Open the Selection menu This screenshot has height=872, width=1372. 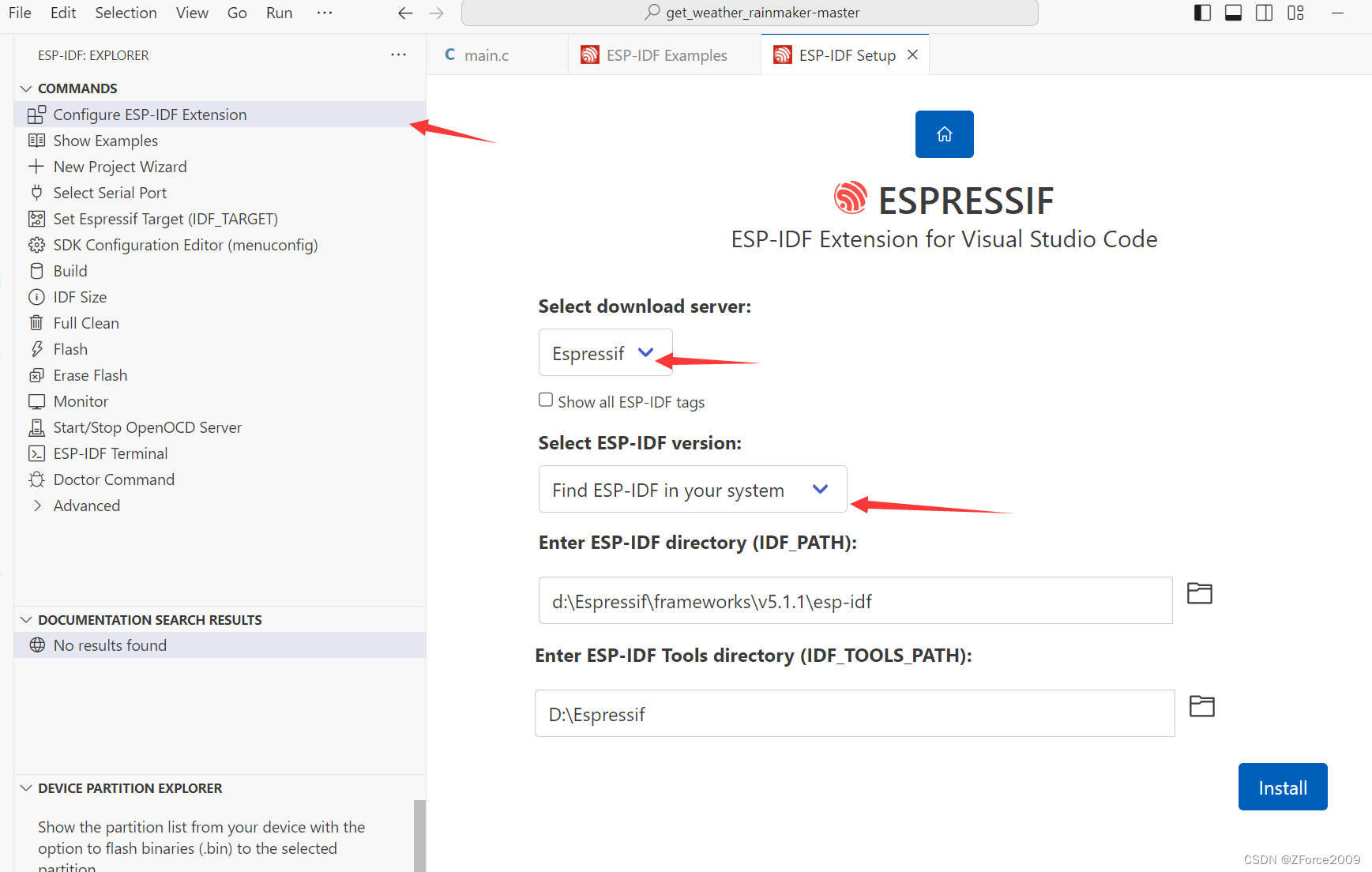126,13
